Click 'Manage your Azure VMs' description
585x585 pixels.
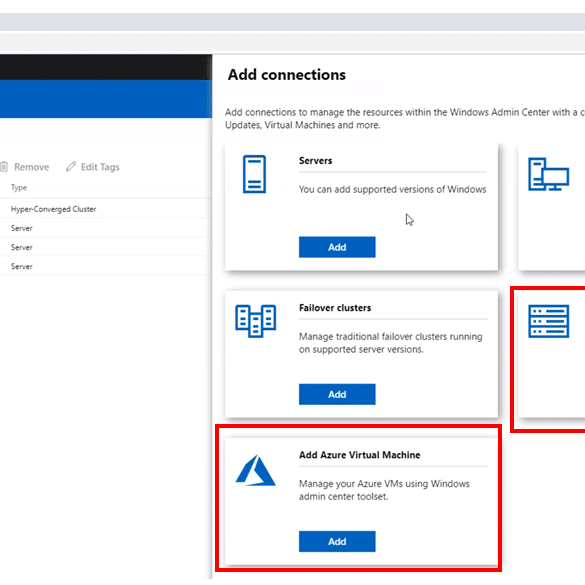[x=384, y=490]
